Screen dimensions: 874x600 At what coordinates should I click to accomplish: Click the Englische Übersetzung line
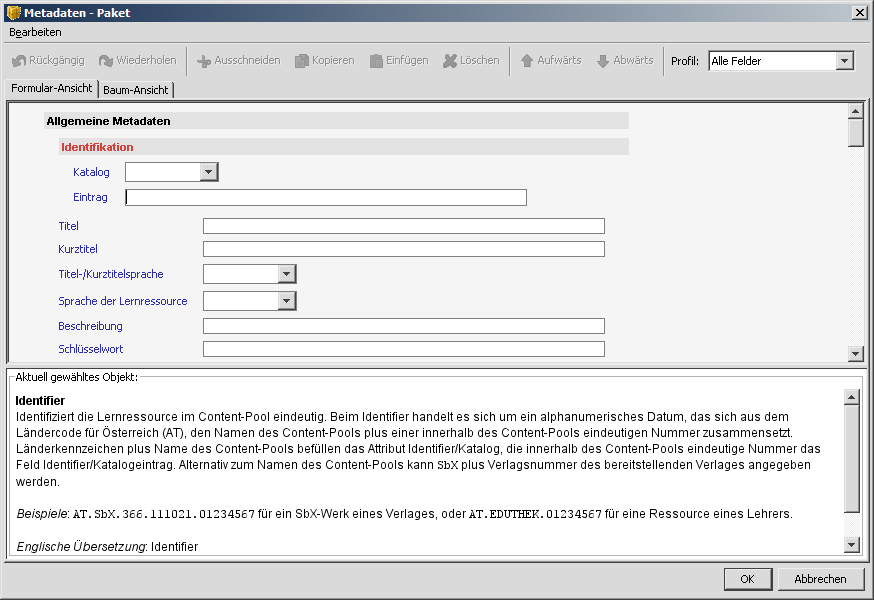(107, 546)
